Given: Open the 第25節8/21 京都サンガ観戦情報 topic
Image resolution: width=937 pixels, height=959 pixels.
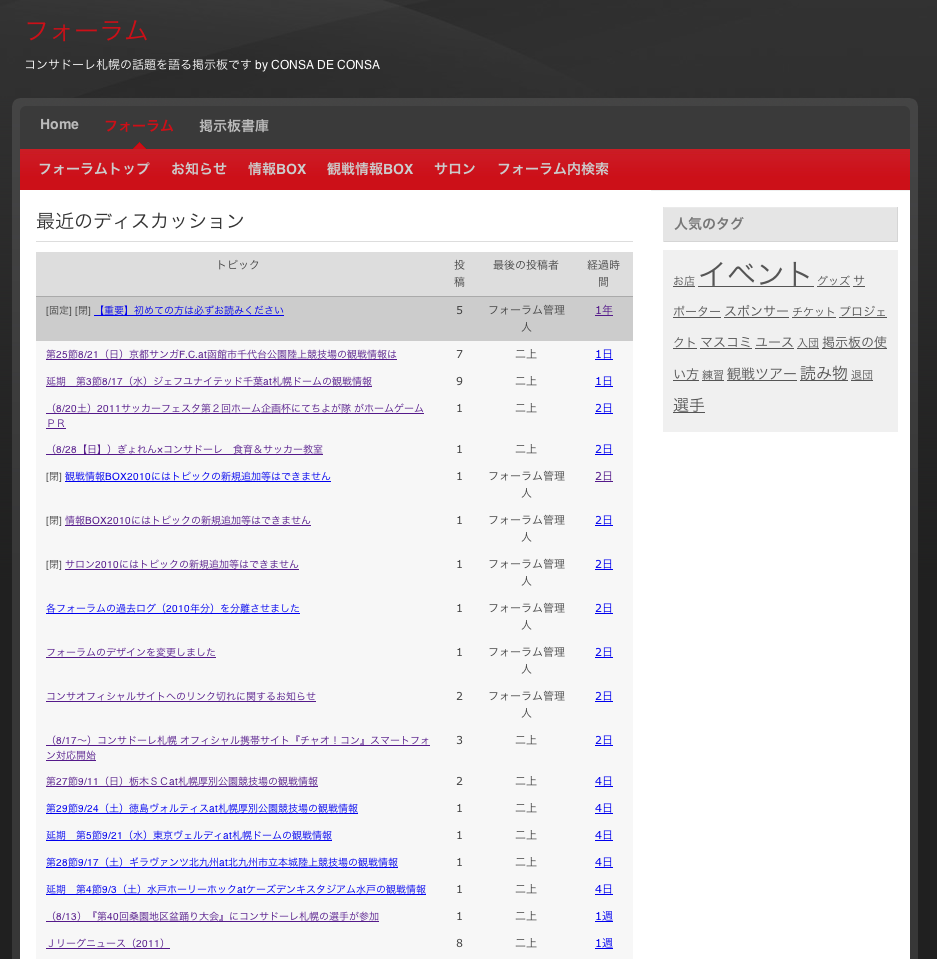Looking at the screenshot, I should coord(221,354).
